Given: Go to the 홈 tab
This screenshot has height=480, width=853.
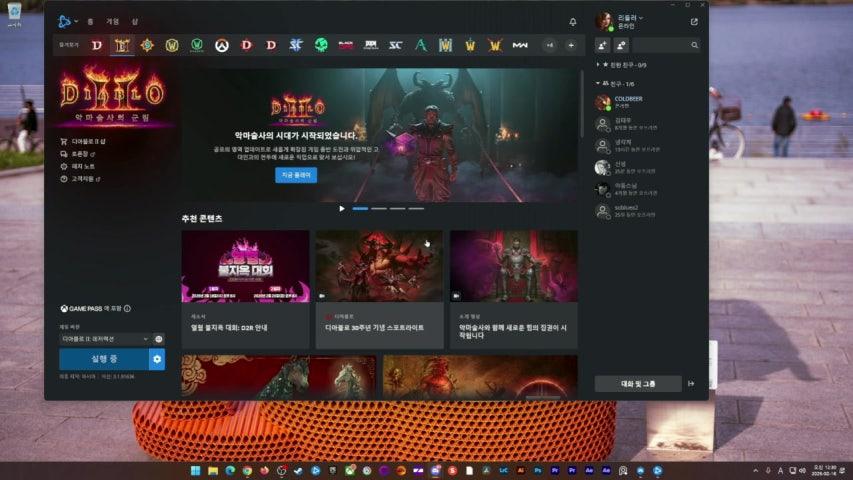Looking at the screenshot, I should [90, 22].
